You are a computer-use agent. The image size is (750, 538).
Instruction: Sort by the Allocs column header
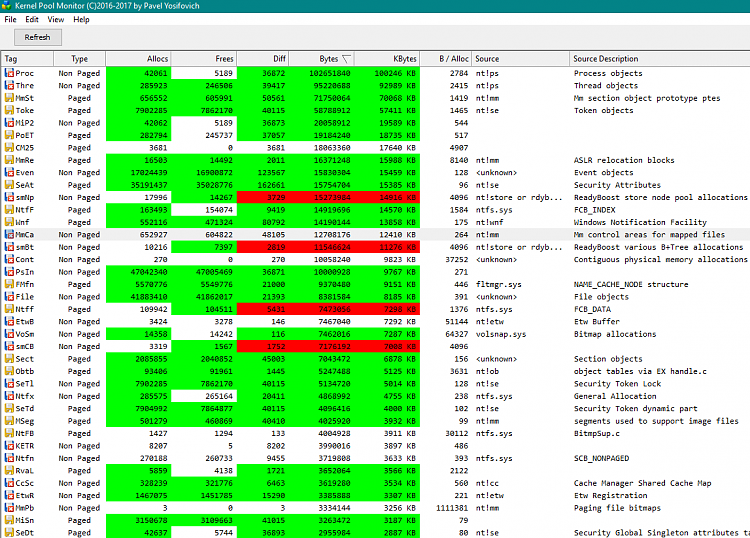138,59
